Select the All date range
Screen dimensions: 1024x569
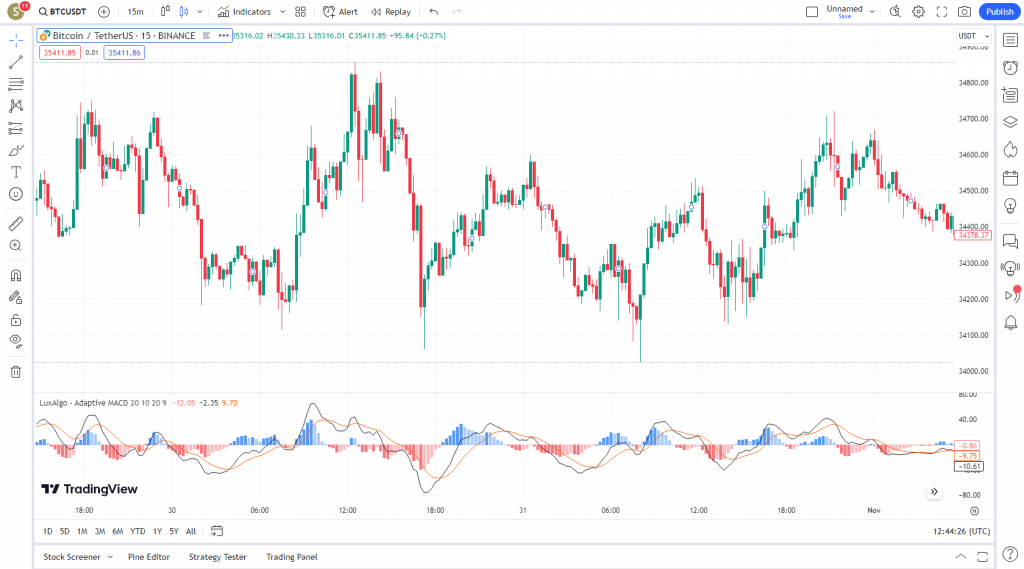point(191,531)
